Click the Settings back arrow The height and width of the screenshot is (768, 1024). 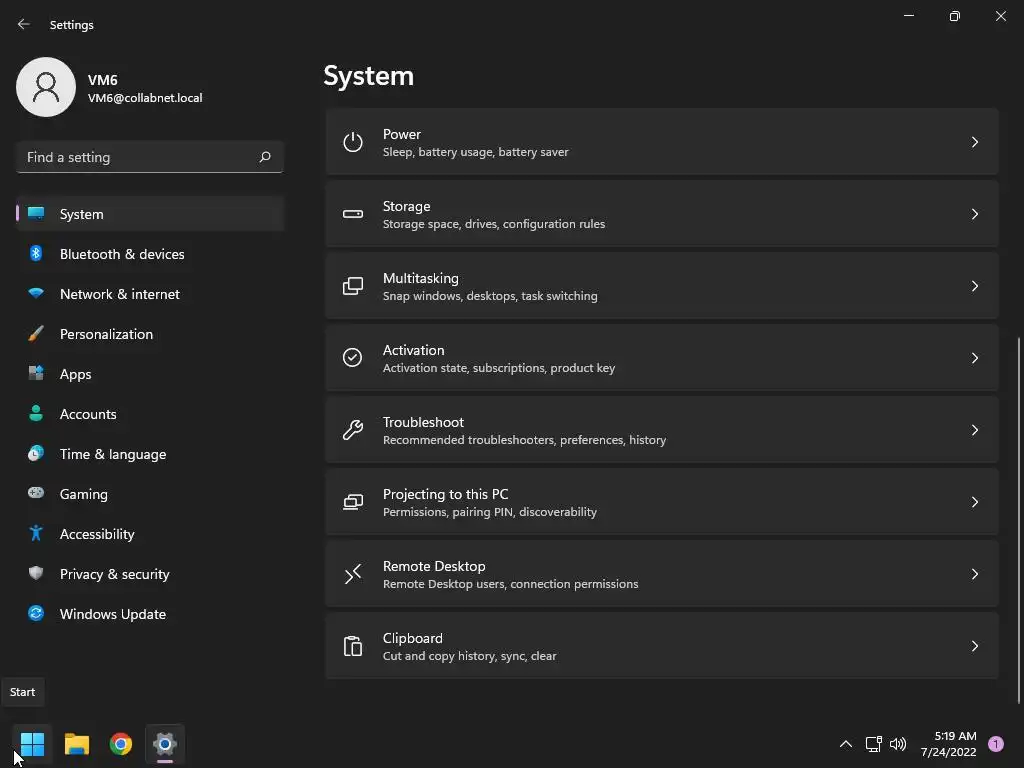24,24
